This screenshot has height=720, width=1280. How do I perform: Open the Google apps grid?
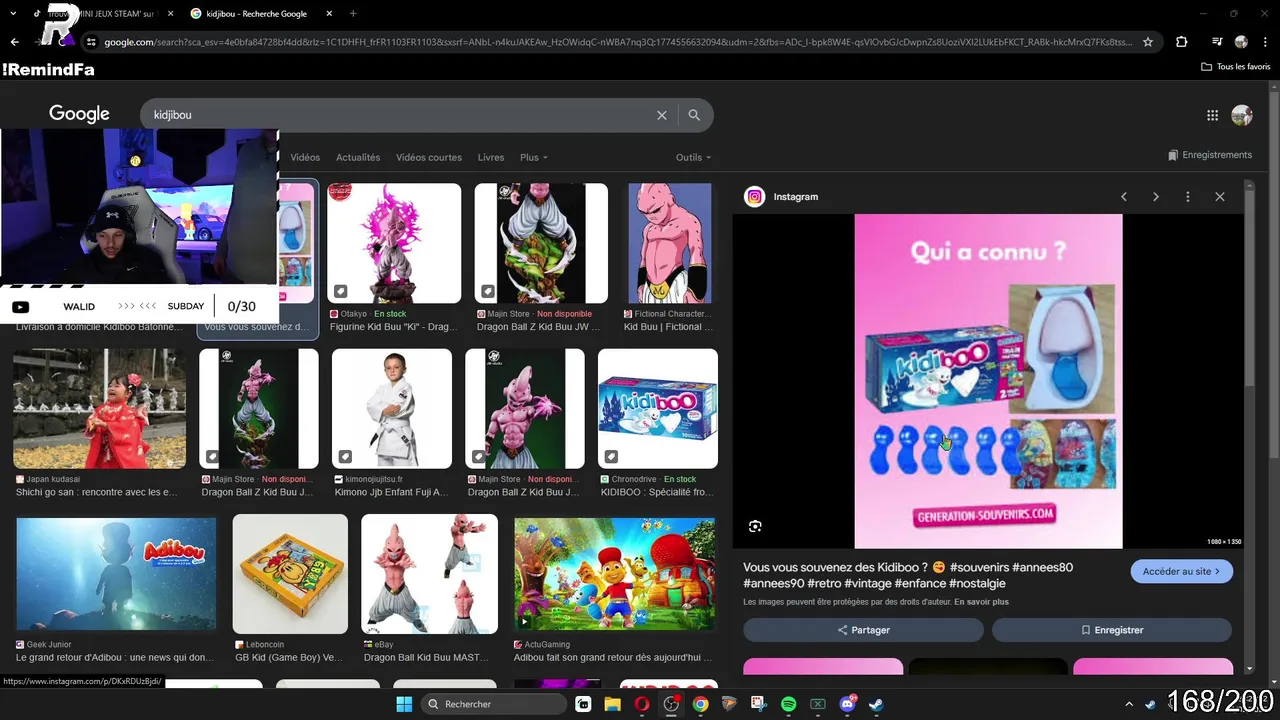coord(1212,115)
